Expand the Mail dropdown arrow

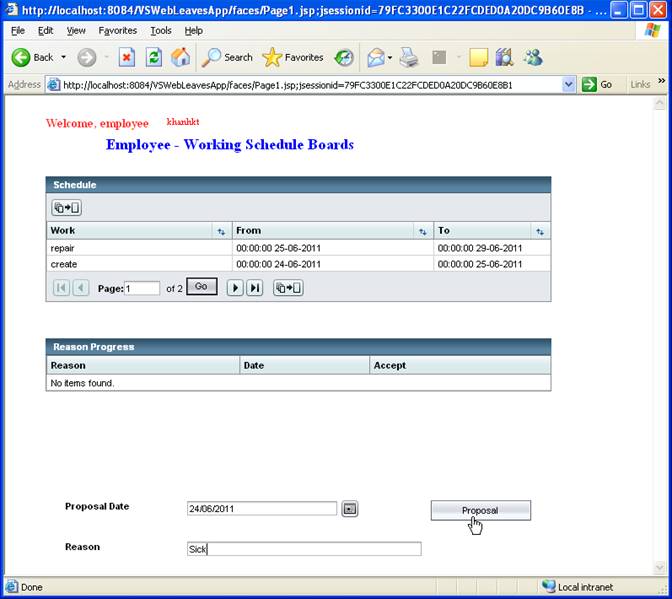coord(390,57)
